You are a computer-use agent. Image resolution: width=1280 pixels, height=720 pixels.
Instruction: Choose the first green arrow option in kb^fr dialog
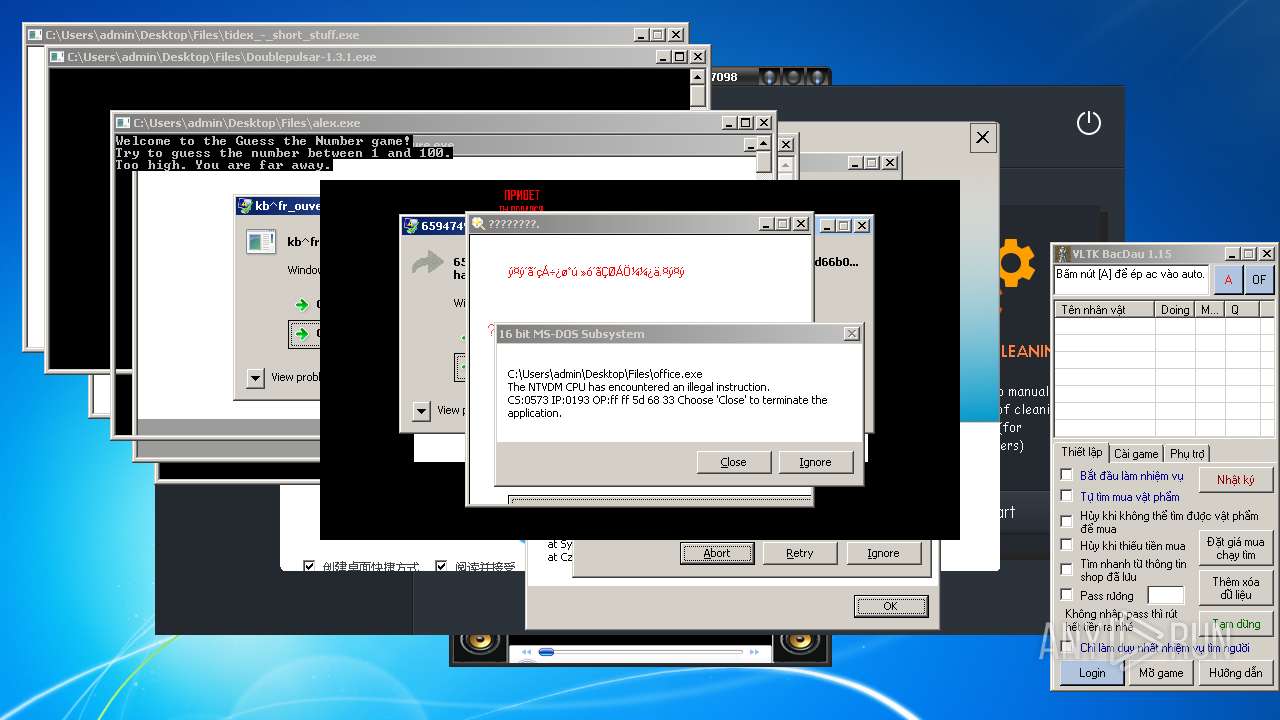click(302, 304)
